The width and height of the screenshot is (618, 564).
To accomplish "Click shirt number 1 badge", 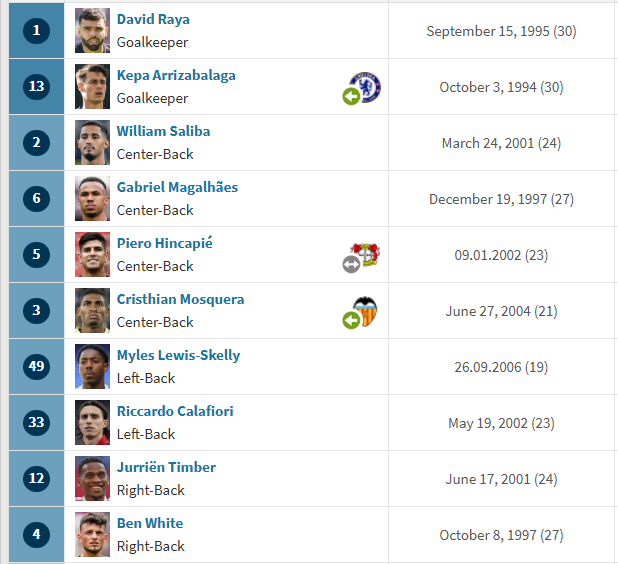I will [x=36, y=30].
